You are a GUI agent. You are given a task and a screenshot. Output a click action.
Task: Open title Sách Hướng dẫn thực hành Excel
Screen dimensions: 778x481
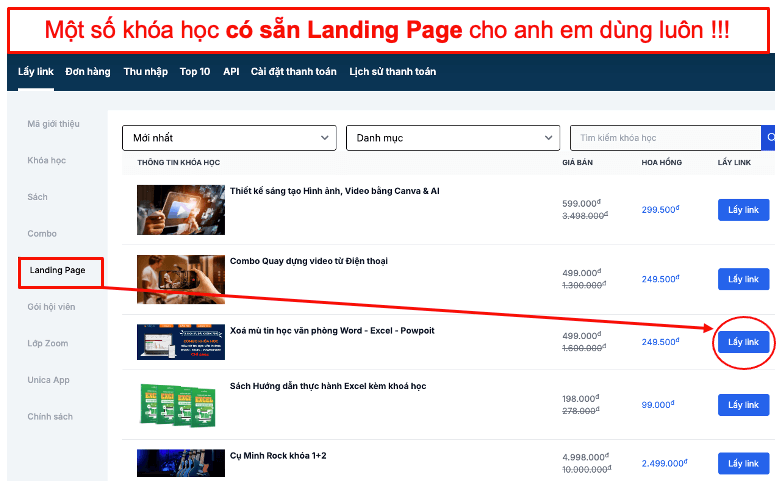pos(328,386)
